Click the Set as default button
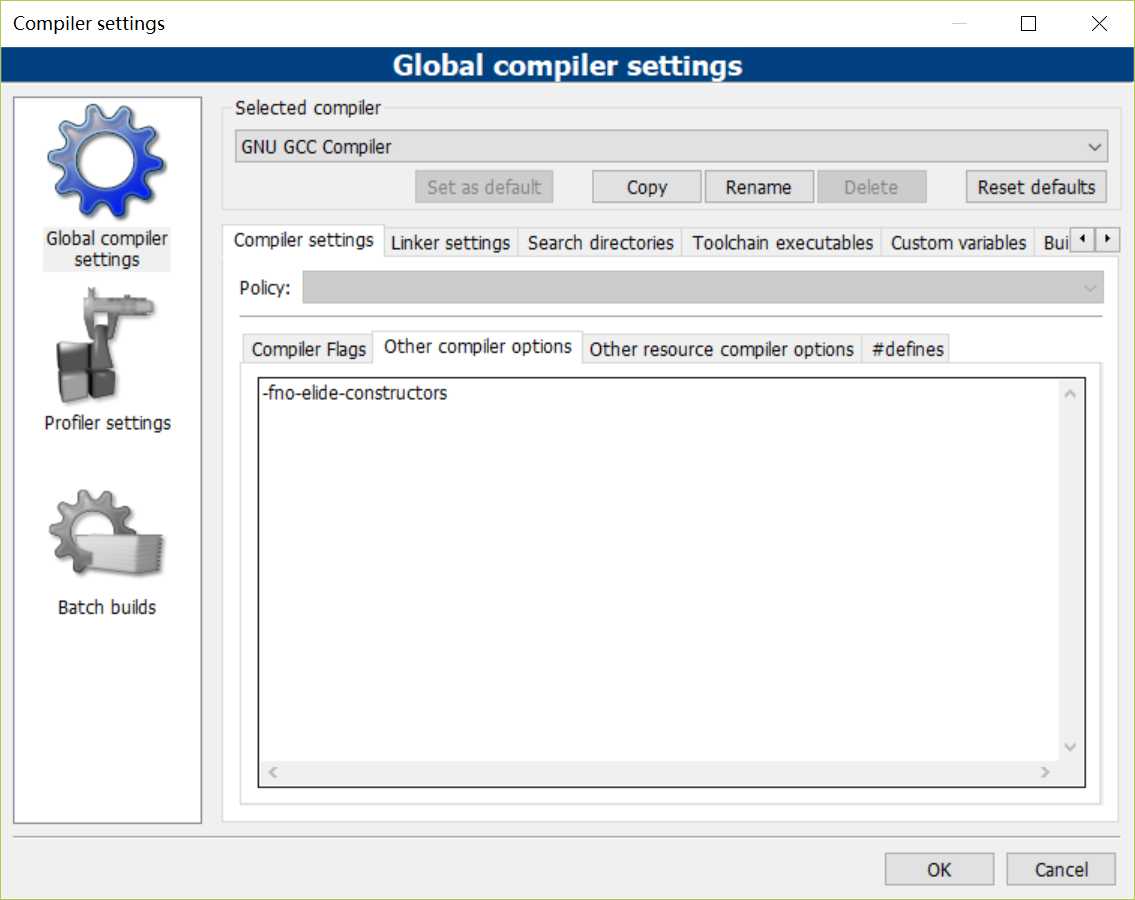Viewport: 1135px width, 900px height. pyautogui.click(x=484, y=187)
